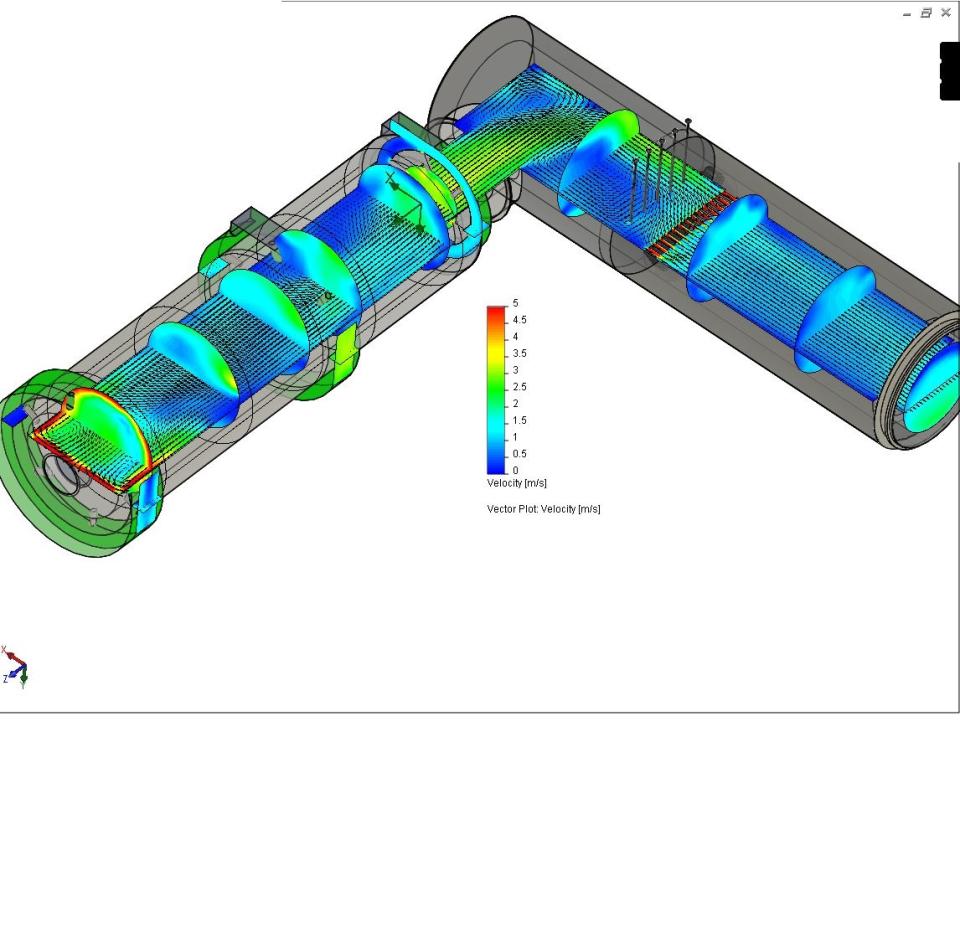Close the flow simulation viewport
The height and width of the screenshot is (933, 960).
[945, 13]
